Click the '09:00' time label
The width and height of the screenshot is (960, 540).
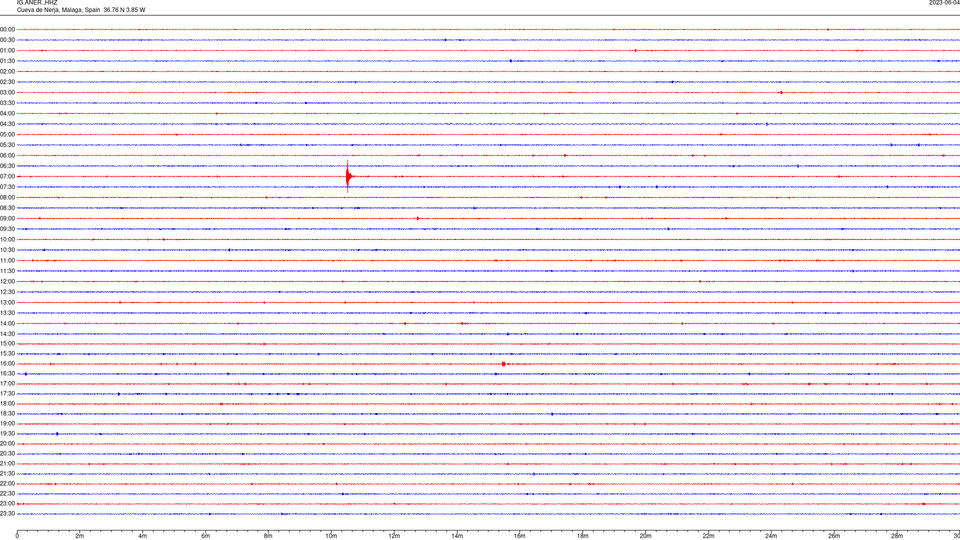7,219
